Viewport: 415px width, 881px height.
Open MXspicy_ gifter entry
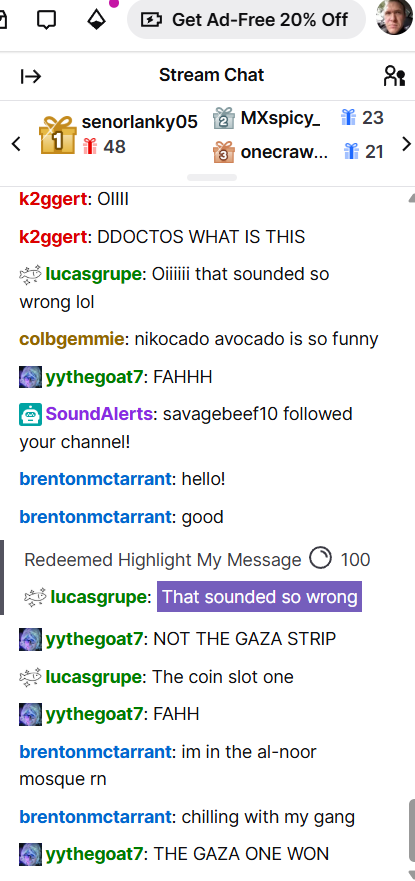280,118
